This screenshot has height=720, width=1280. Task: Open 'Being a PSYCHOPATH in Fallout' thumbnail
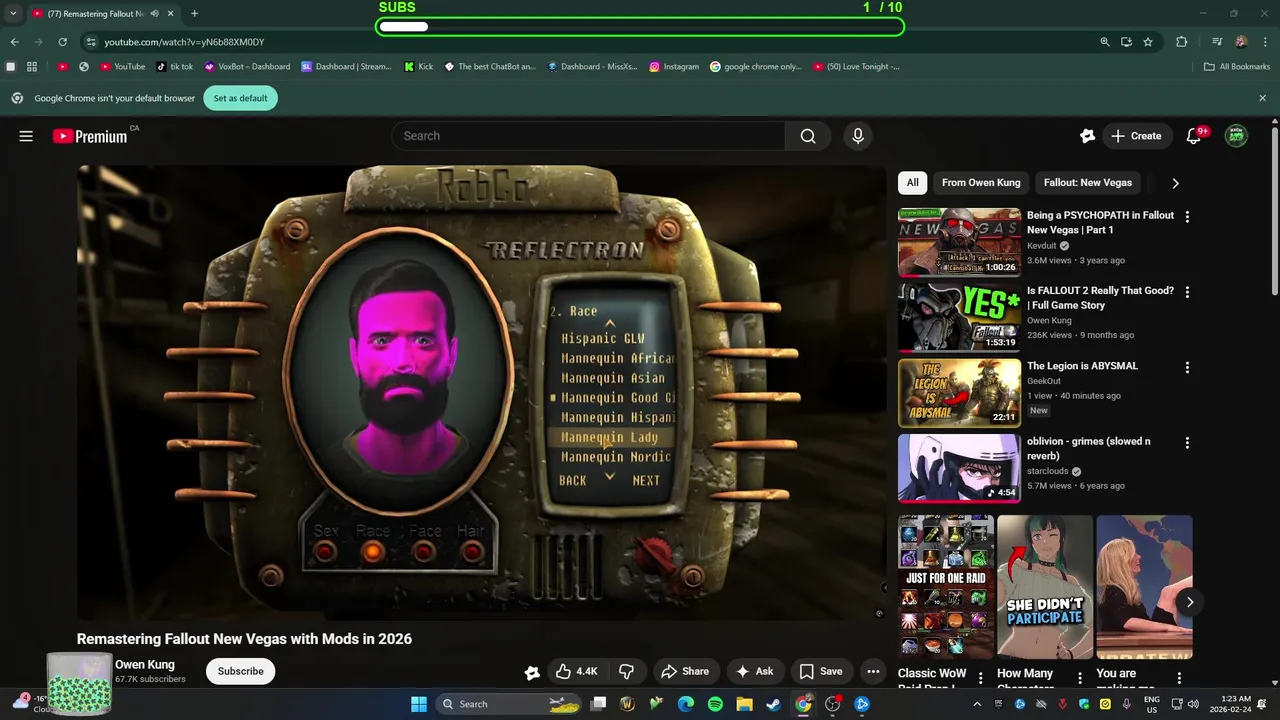point(959,242)
